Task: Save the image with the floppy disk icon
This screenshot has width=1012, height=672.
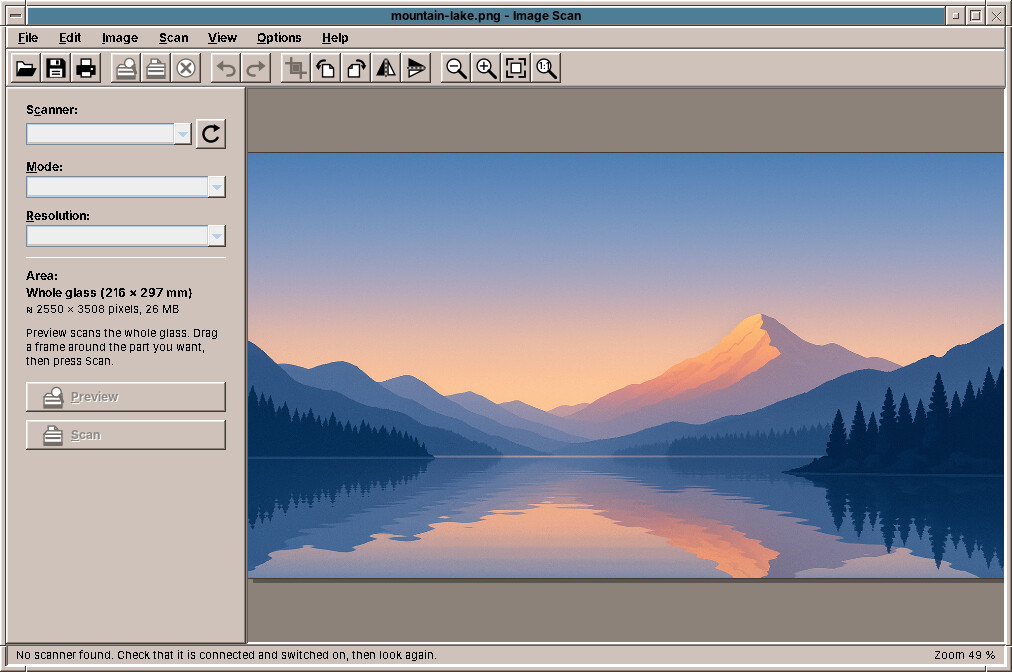Action: [56, 68]
